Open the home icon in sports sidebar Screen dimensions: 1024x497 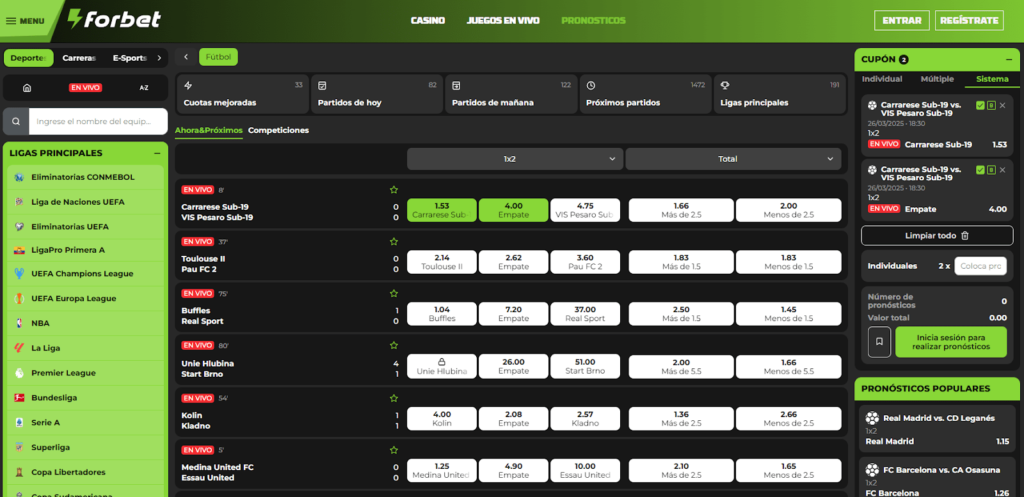(27, 88)
